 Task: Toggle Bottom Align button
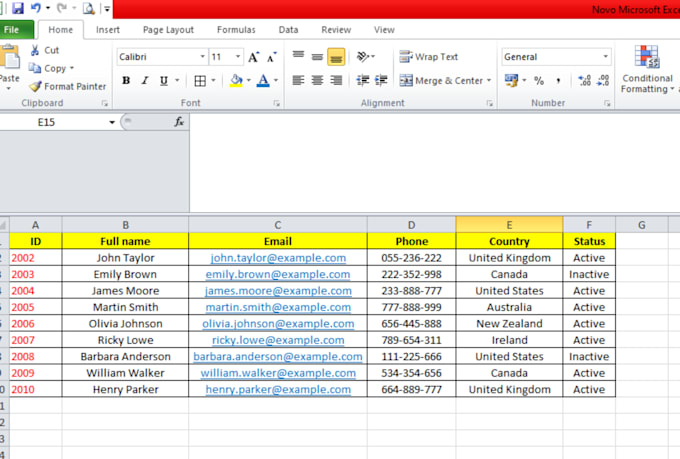336,57
